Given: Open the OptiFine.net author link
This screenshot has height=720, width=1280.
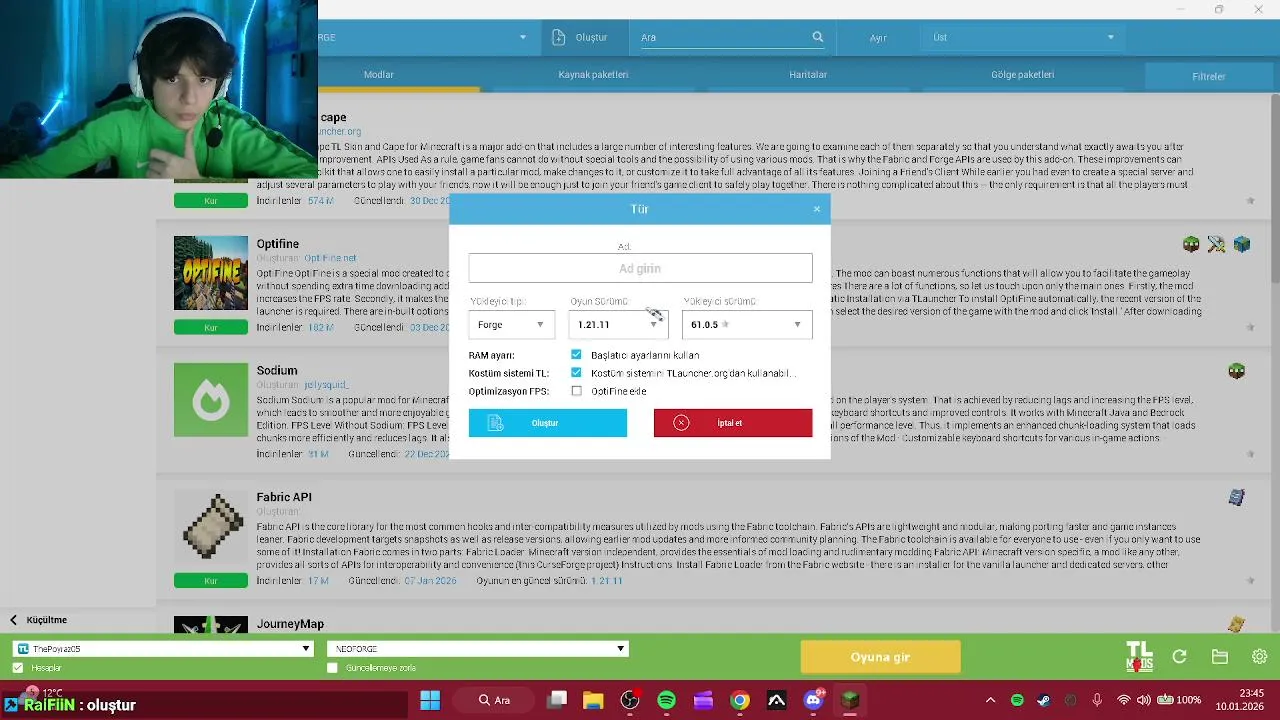Looking at the screenshot, I should [x=330, y=258].
